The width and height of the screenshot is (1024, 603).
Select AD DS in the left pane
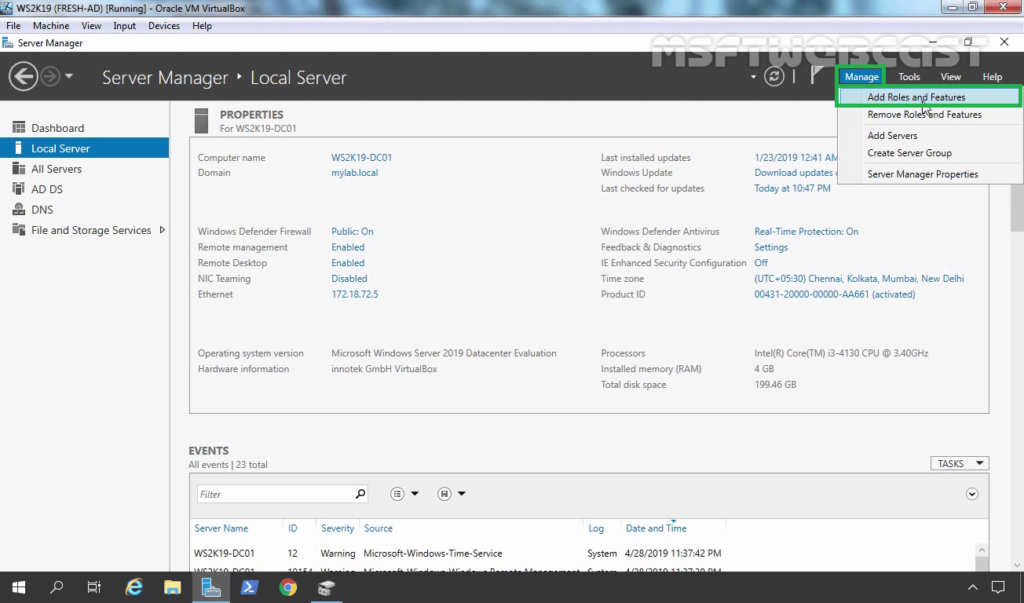click(x=46, y=189)
